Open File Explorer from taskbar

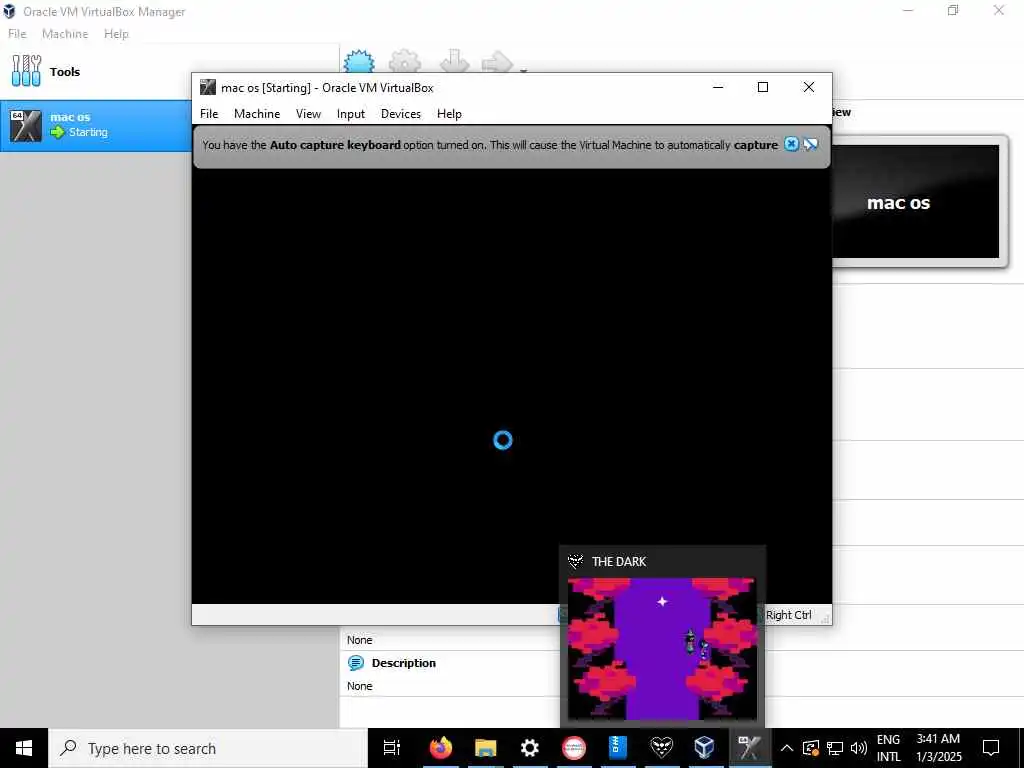tap(485, 748)
